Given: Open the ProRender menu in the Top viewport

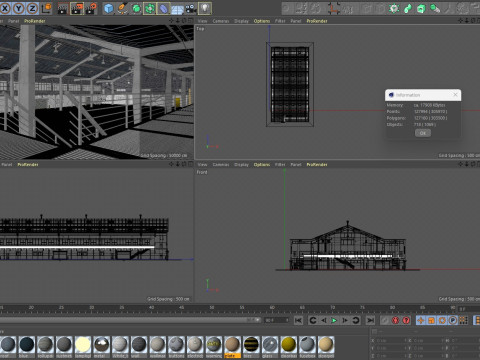Looking at the screenshot, I should 317,21.
